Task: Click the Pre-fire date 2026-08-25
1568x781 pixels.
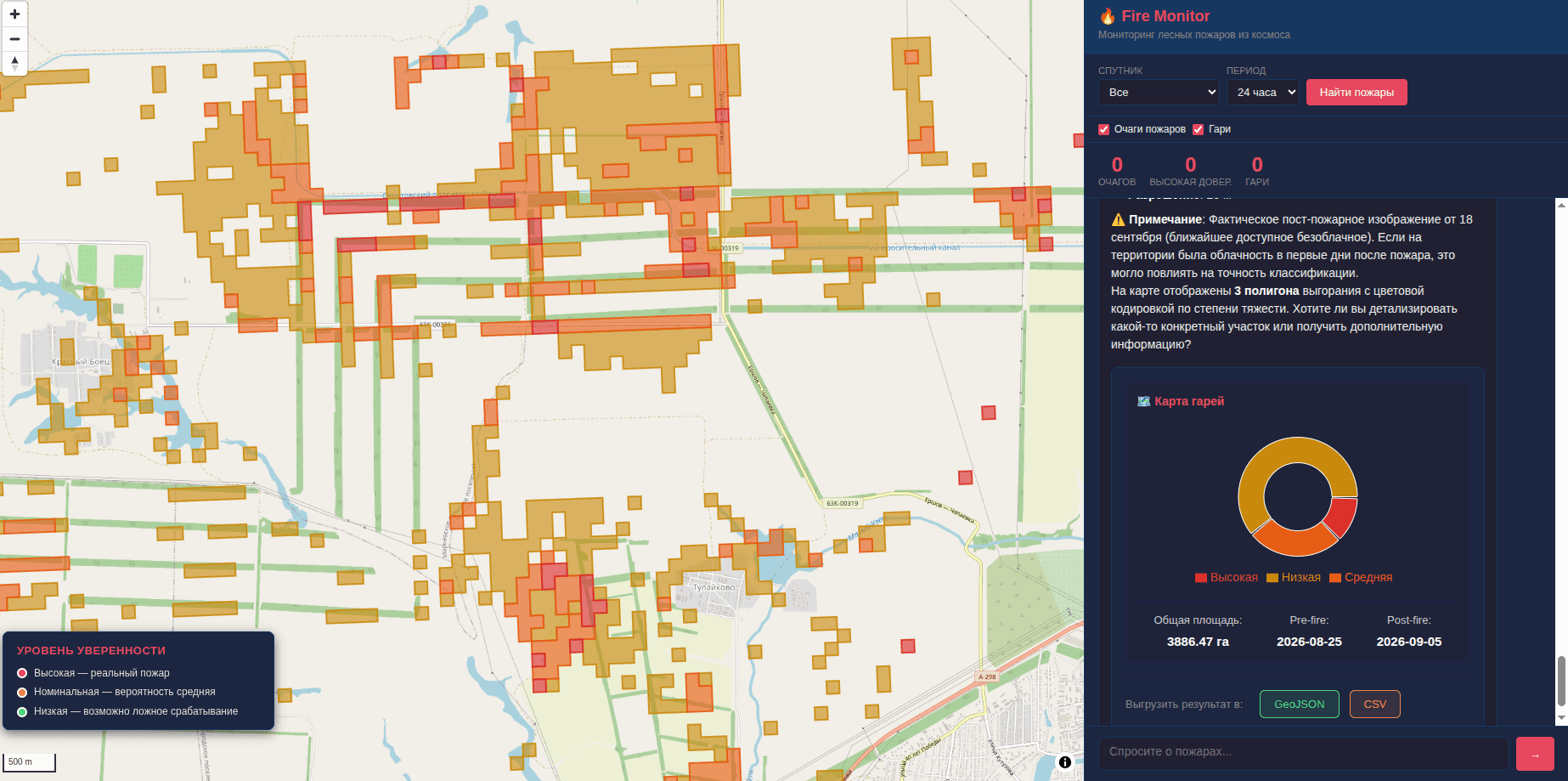Action: tap(1309, 642)
